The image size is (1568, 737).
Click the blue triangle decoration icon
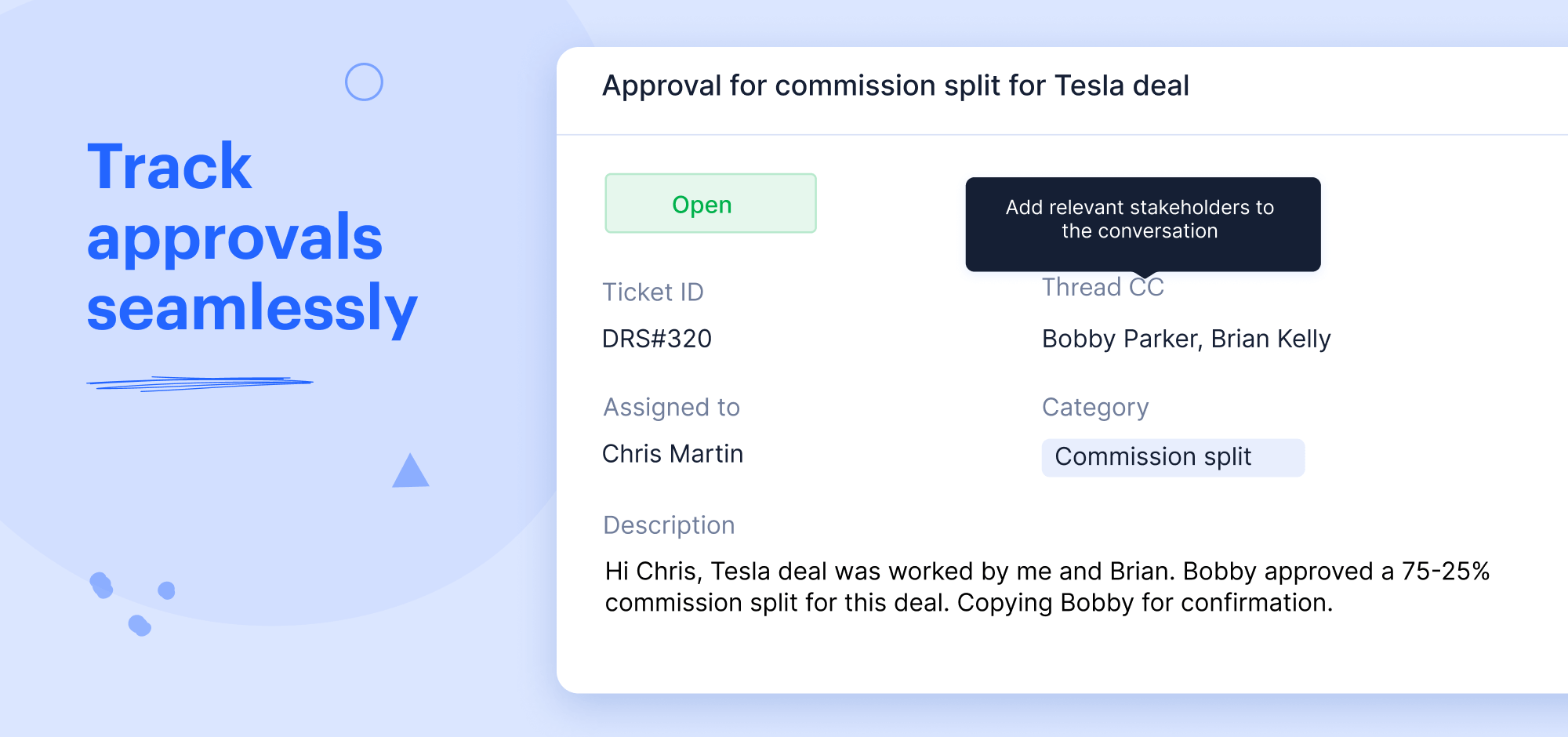411,470
